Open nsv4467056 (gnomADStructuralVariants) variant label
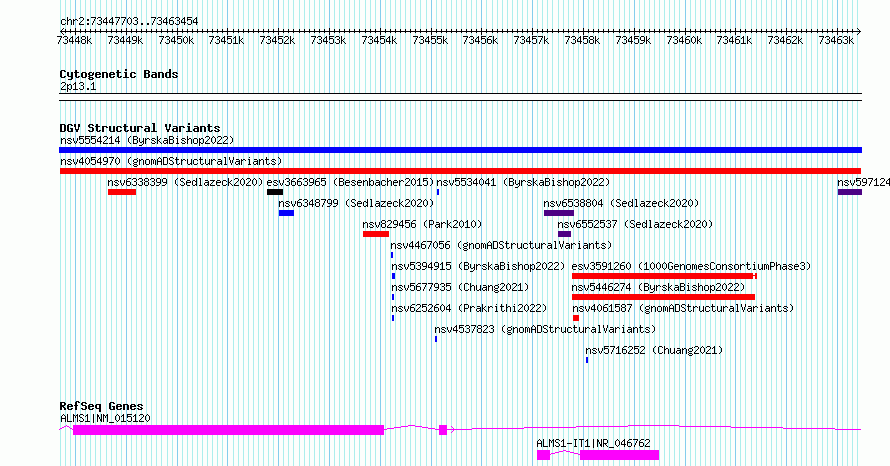This screenshot has height=466, width=890. click(x=501, y=245)
